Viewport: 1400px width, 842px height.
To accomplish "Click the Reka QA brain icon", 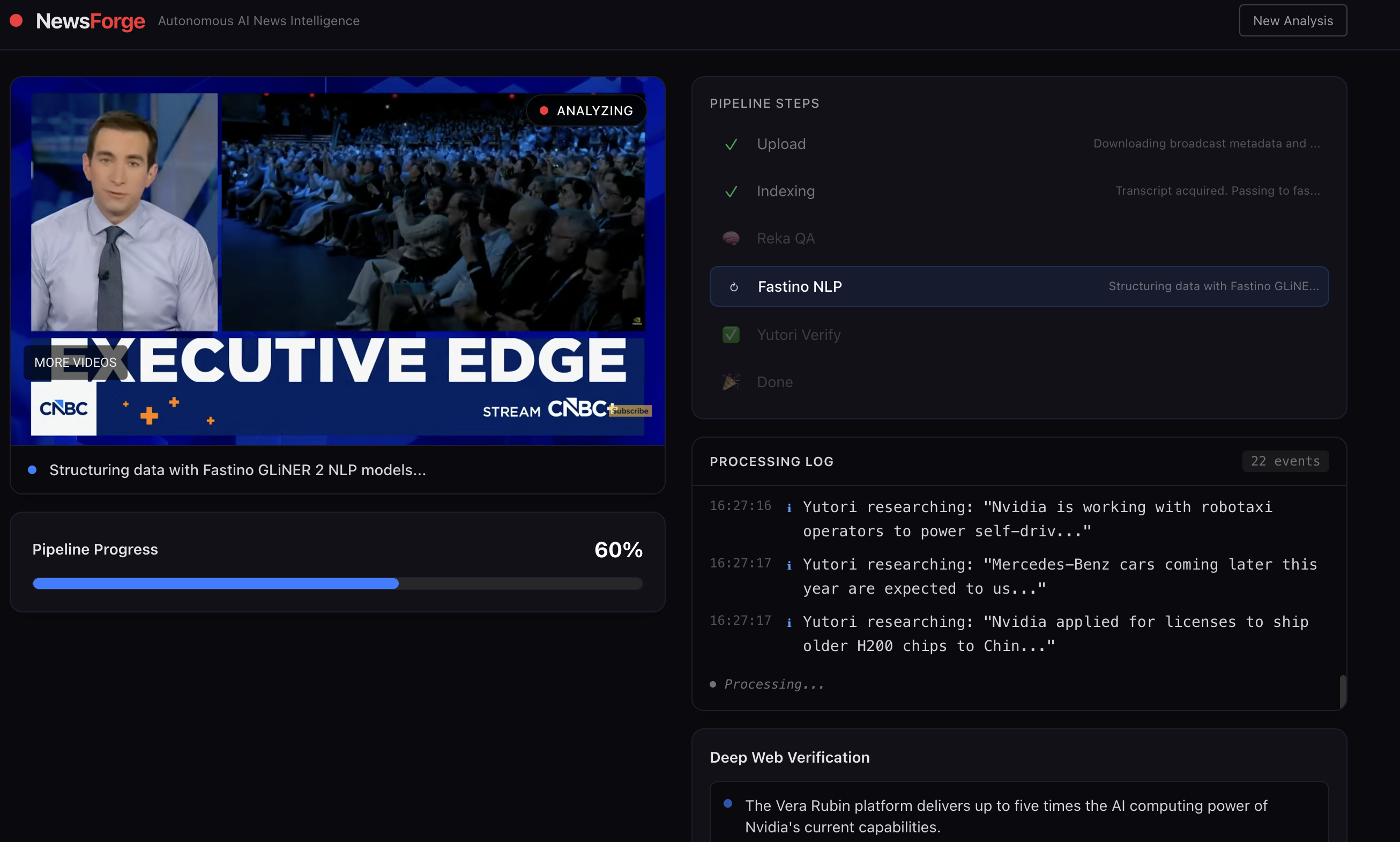I will click(731, 238).
